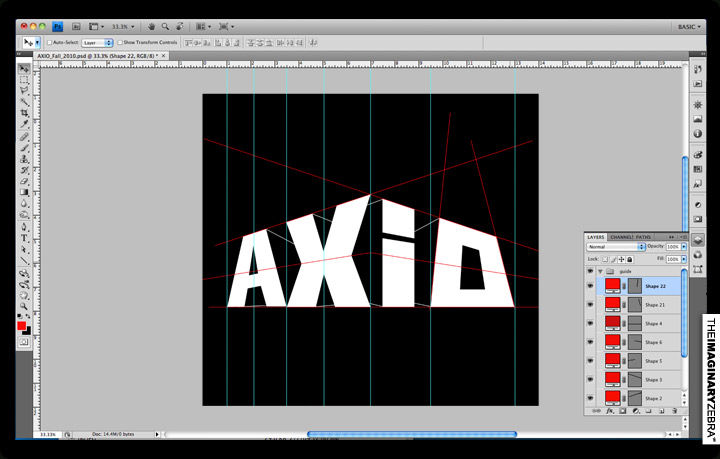Pick the Hand tool in the application bar
Image resolution: width=720 pixels, height=459 pixels.
tap(151, 26)
